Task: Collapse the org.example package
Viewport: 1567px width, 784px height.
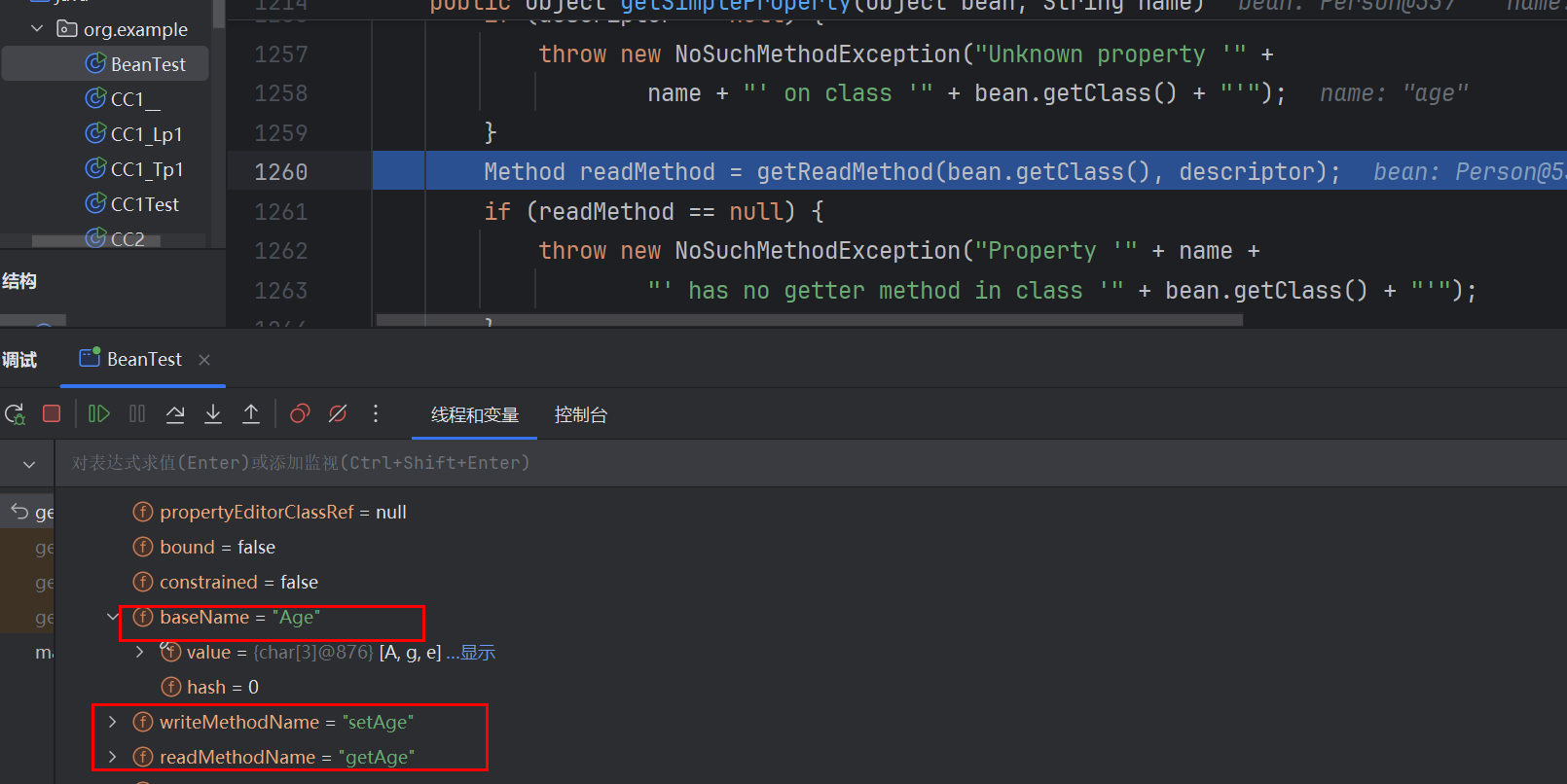Action: 37,29
